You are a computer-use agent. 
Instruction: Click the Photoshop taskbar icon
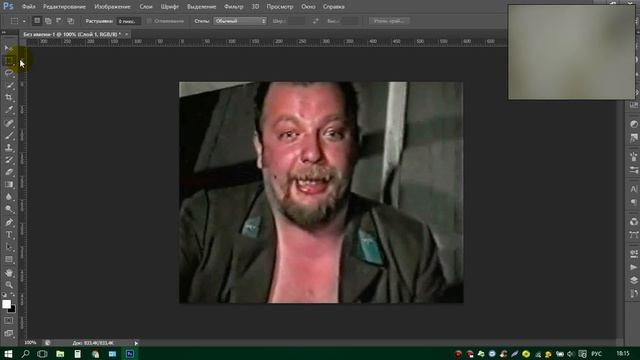(130, 353)
